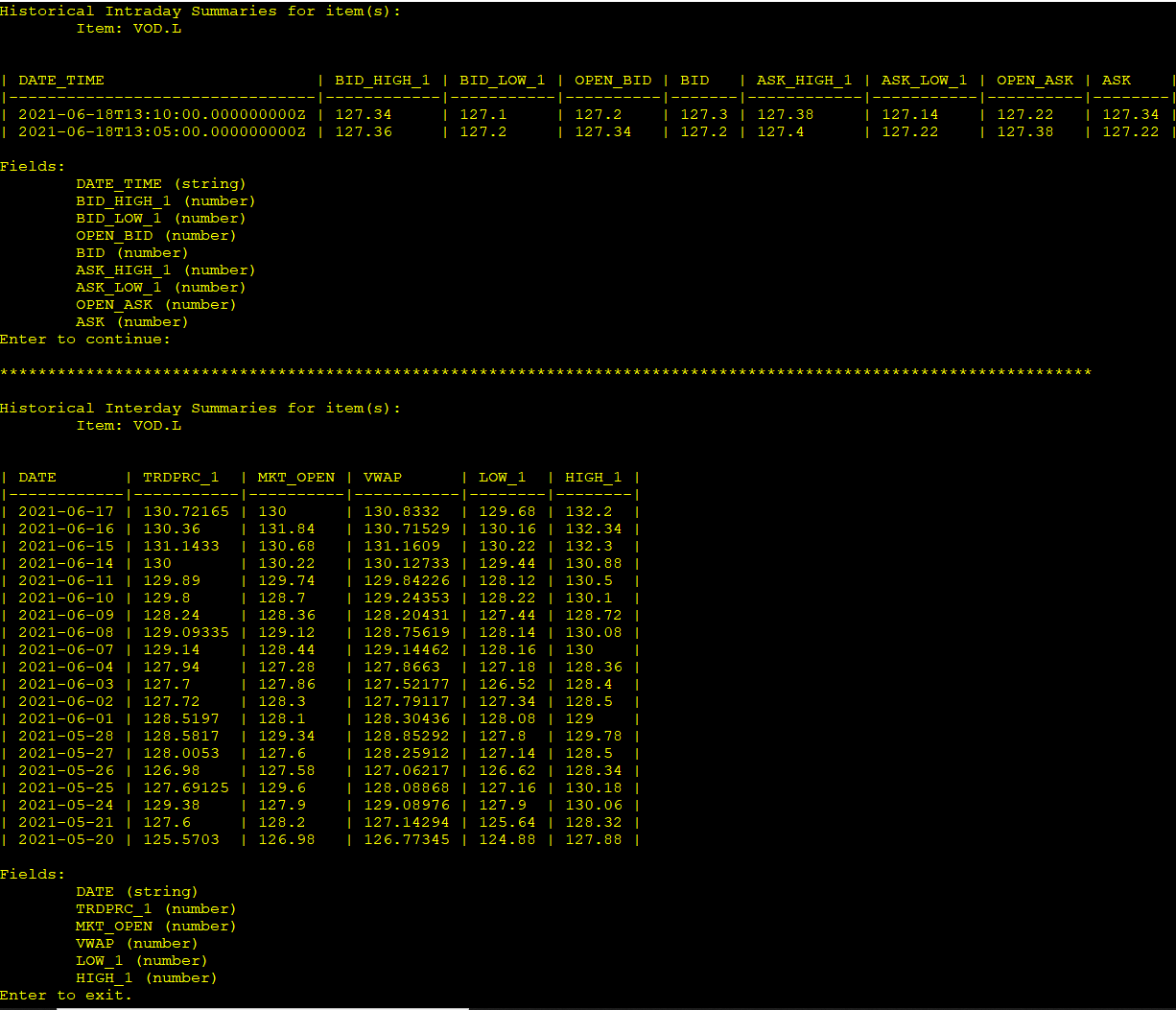Viewport: 1176px width, 1010px height.
Task: Click the asterisk separator line
Action: [x=545, y=373]
